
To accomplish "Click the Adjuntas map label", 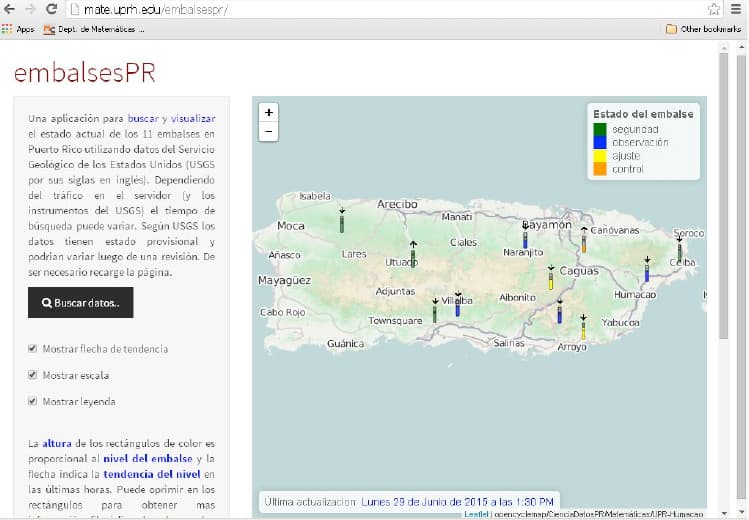I will coord(395,291).
